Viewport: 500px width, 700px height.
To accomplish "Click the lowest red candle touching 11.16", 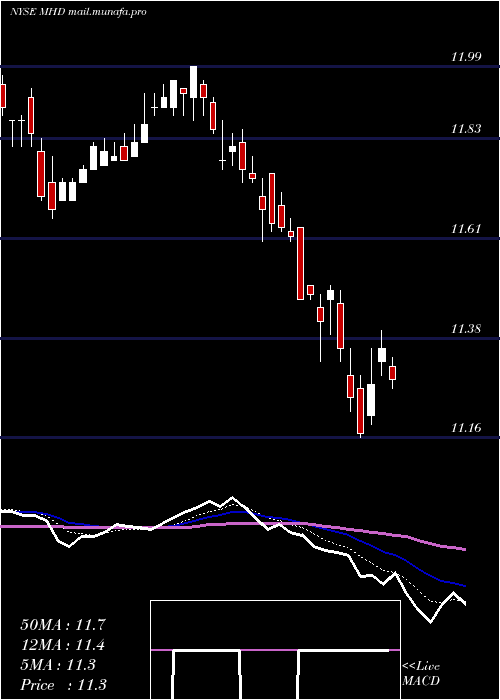I will tap(360, 411).
